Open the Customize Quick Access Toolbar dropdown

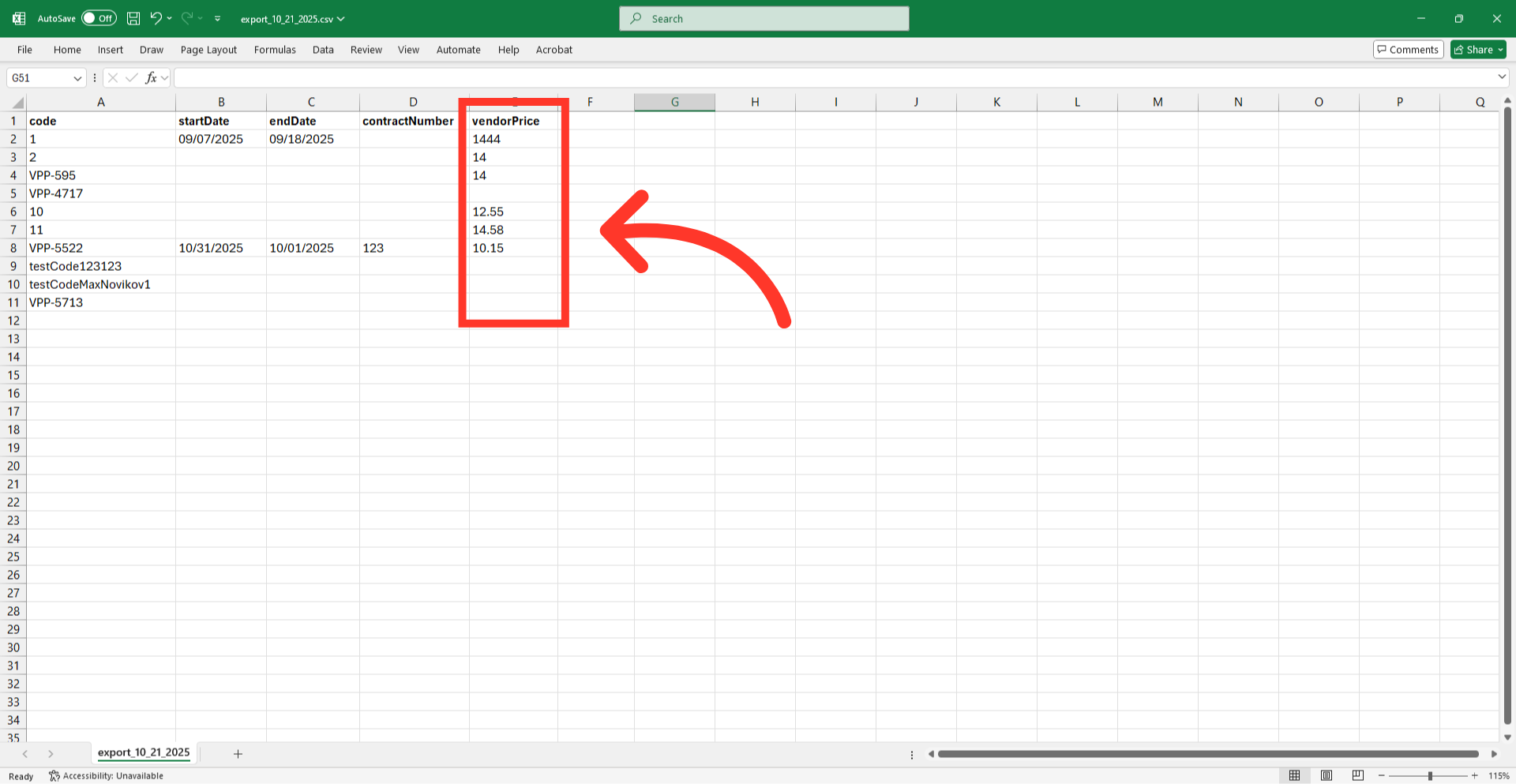(217, 18)
